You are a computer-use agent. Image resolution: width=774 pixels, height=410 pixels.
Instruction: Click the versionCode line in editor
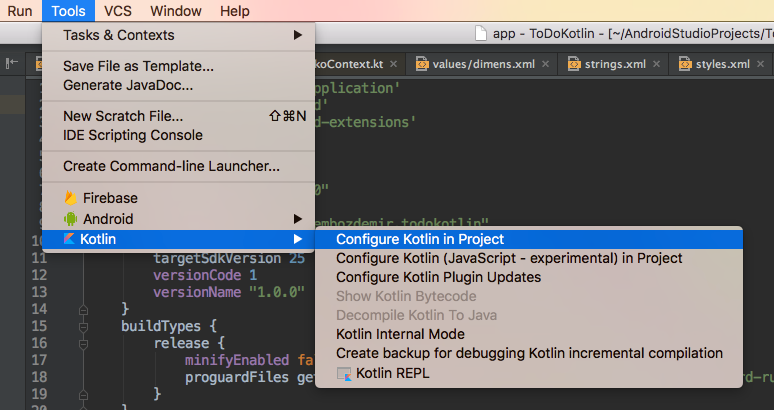coord(205,275)
